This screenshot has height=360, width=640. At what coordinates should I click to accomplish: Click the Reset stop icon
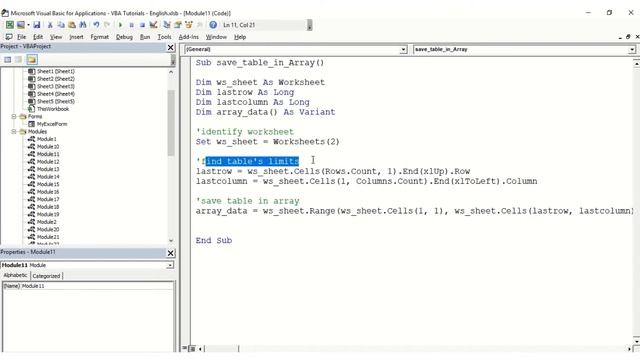coord(142,25)
